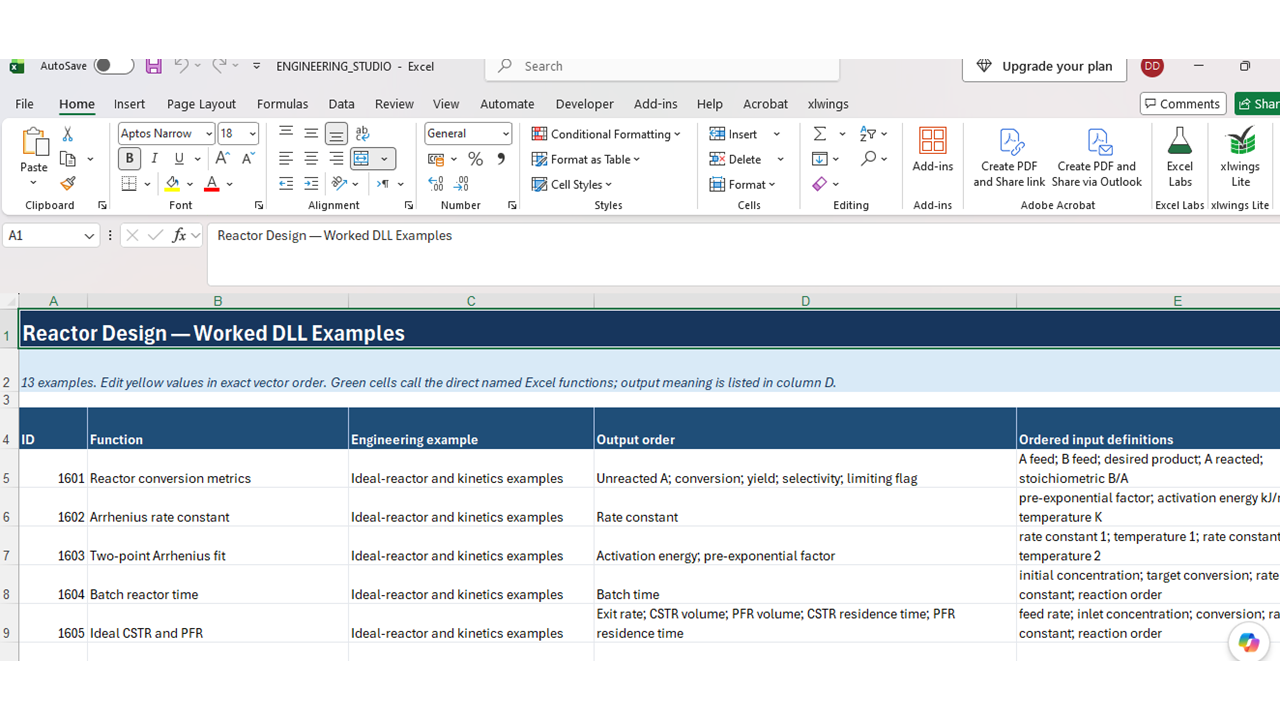Click the Clear eraser icon

[x=820, y=184]
